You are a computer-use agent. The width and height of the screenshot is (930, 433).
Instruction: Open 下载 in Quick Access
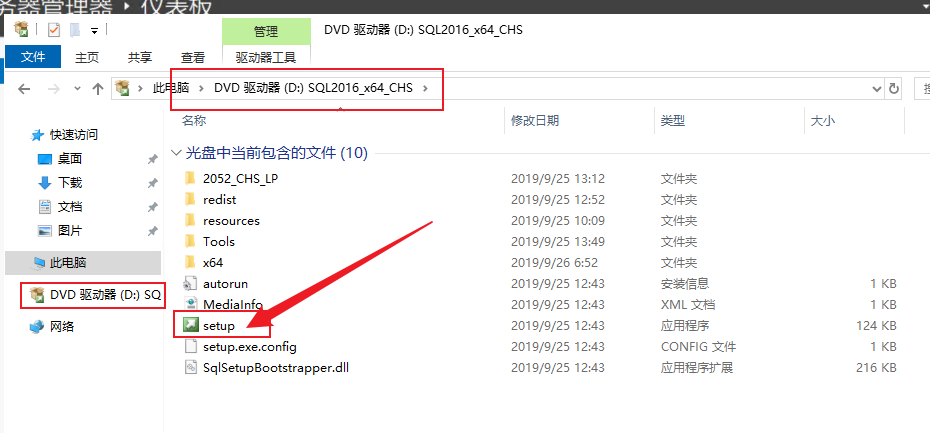click(69, 183)
